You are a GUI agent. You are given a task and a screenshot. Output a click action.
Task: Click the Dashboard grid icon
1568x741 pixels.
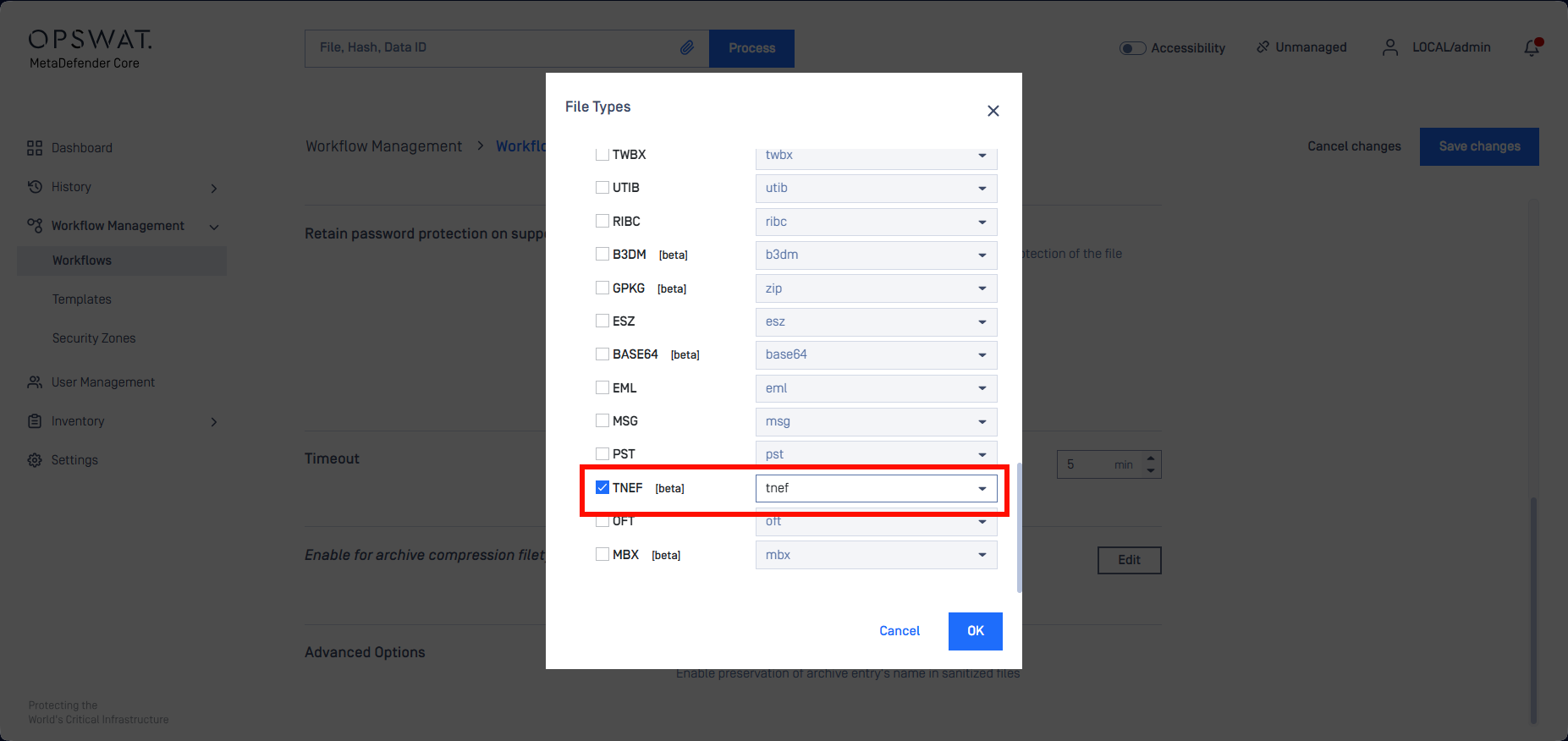point(35,148)
